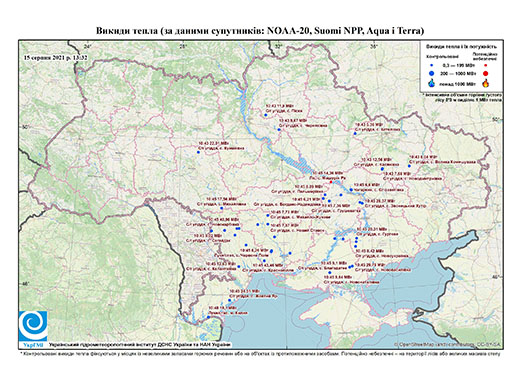The height and width of the screenshot is (368, 520).
Task: Click the 28° longitude label on top edge
Action: point(183,46)
